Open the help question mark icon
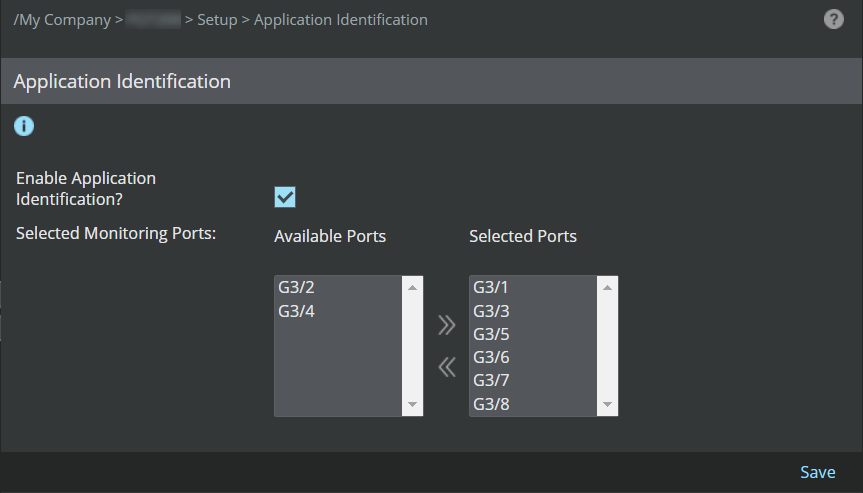 click(833, 19)
